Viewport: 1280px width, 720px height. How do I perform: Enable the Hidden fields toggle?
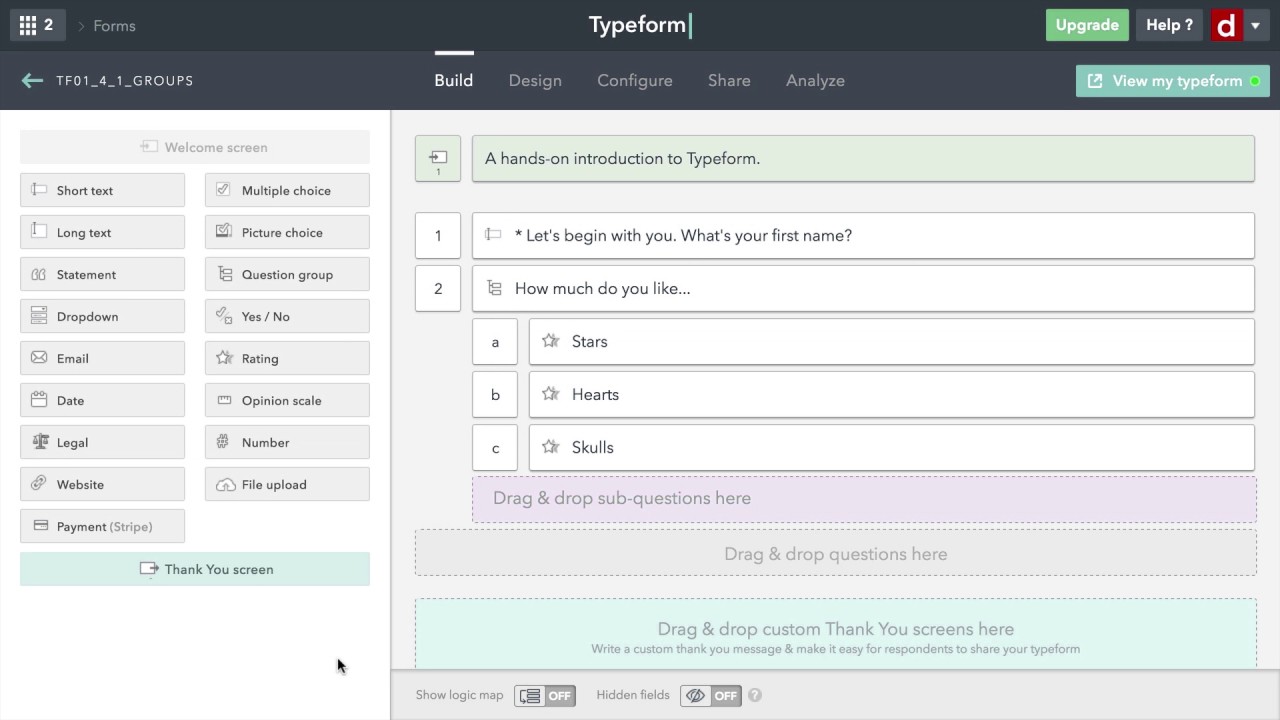pyautogui.click(x=710, y=695)
